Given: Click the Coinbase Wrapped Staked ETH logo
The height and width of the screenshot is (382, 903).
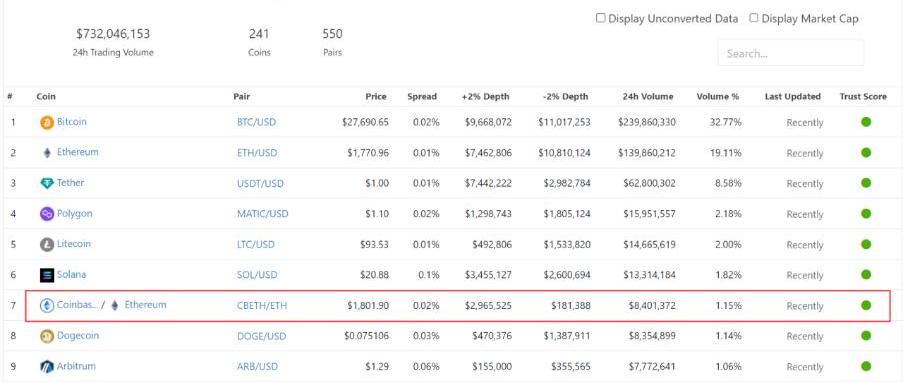Looking at the screenshot, I should click(x=47, y=305).
